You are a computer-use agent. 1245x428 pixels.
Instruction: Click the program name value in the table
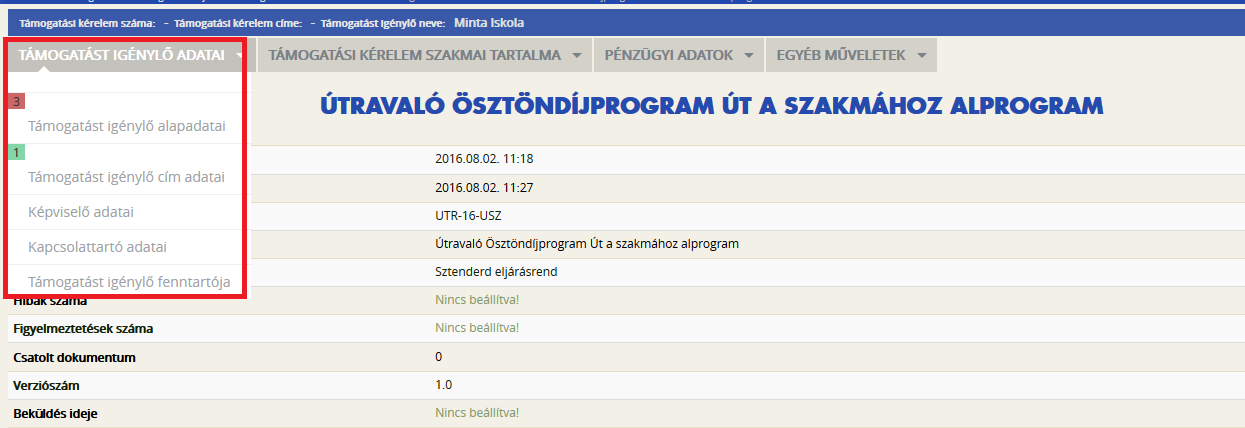587,243
